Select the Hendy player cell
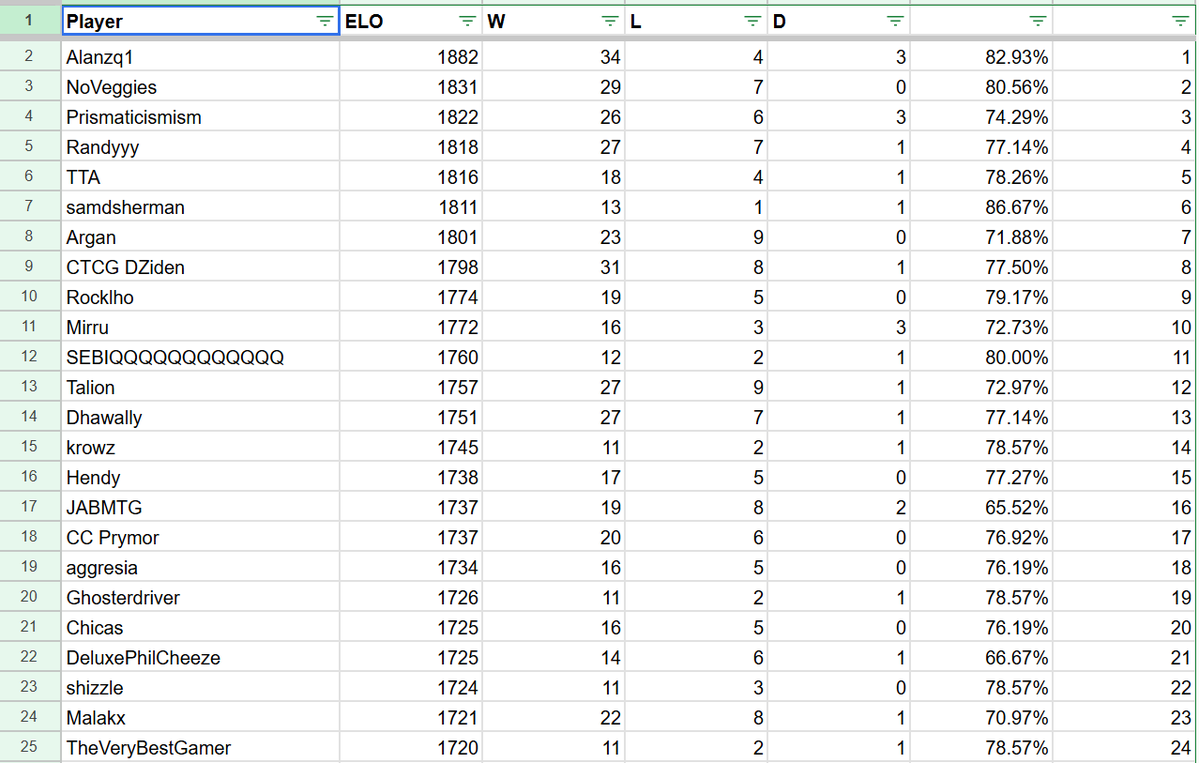 200,478
